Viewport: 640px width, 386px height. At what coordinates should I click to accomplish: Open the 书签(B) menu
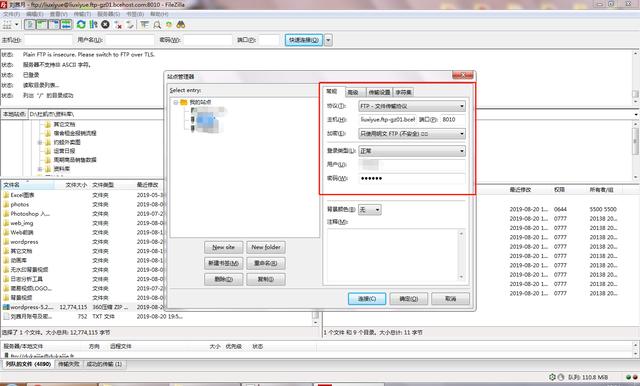point(135,14)
